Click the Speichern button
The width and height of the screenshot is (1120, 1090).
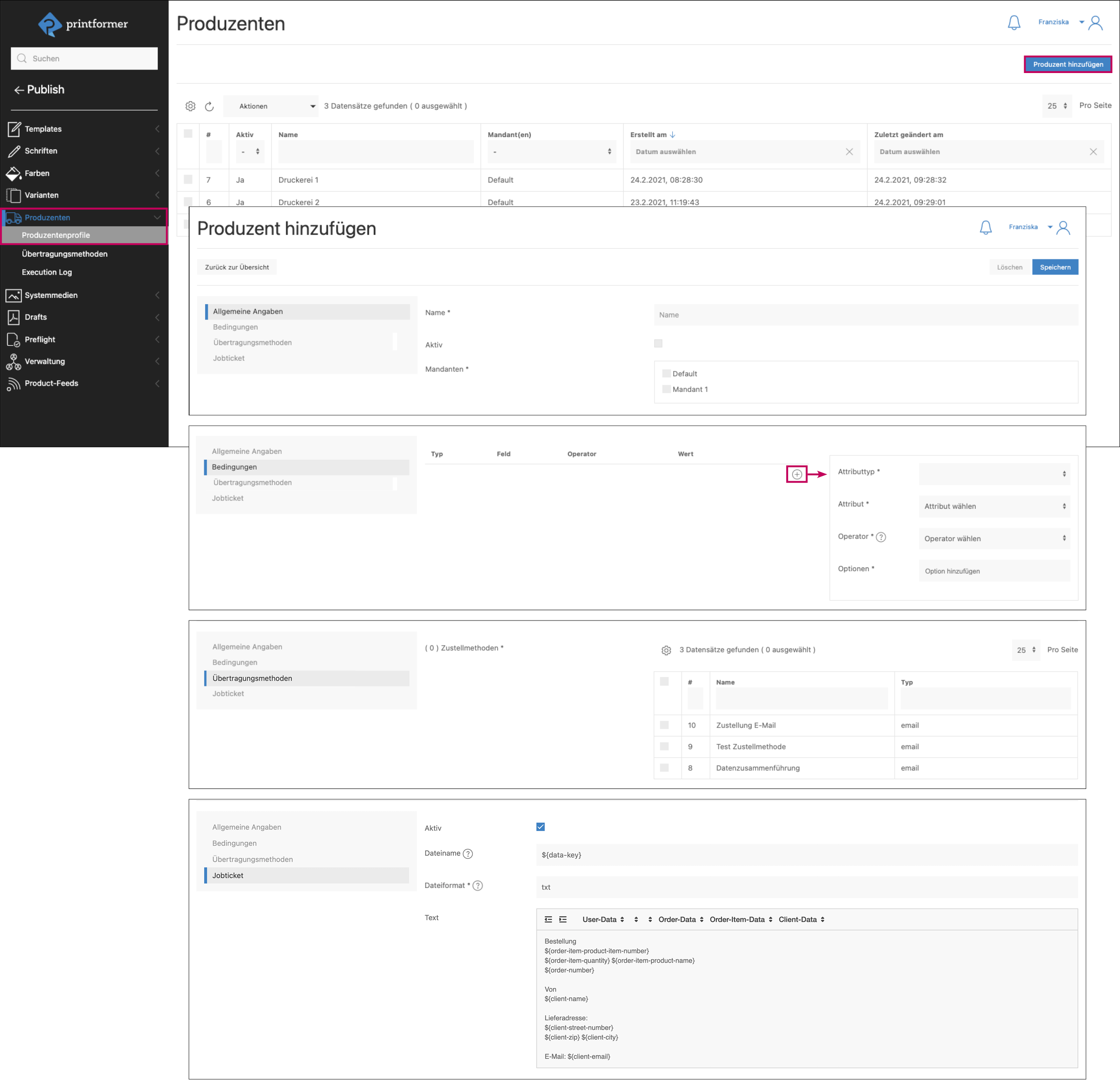tap(1055, 267)
